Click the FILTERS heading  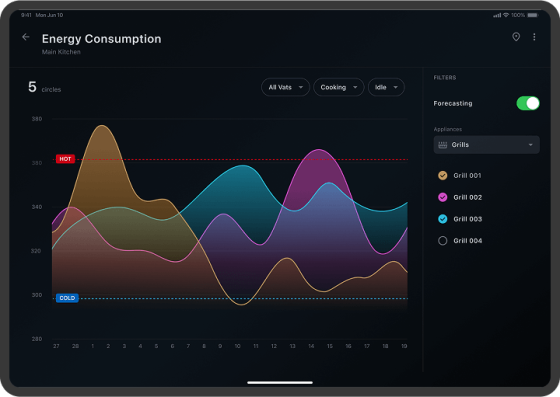(445, 77)
